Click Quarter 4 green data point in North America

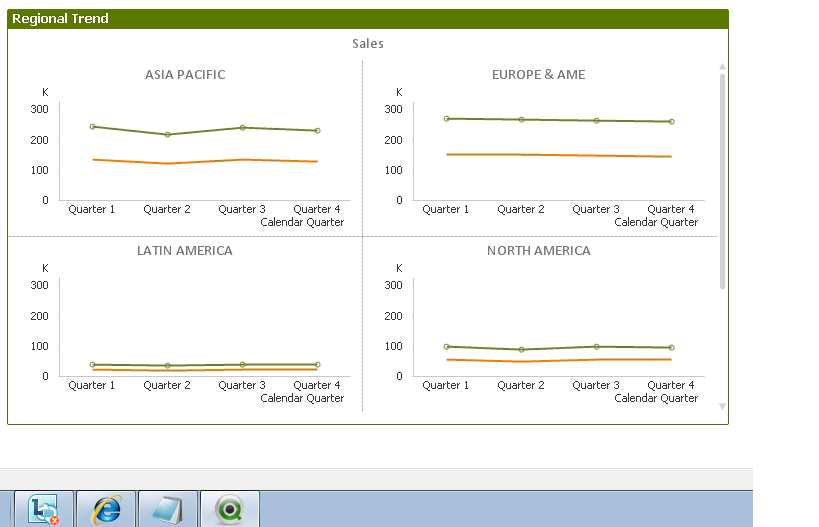[672, 347]
